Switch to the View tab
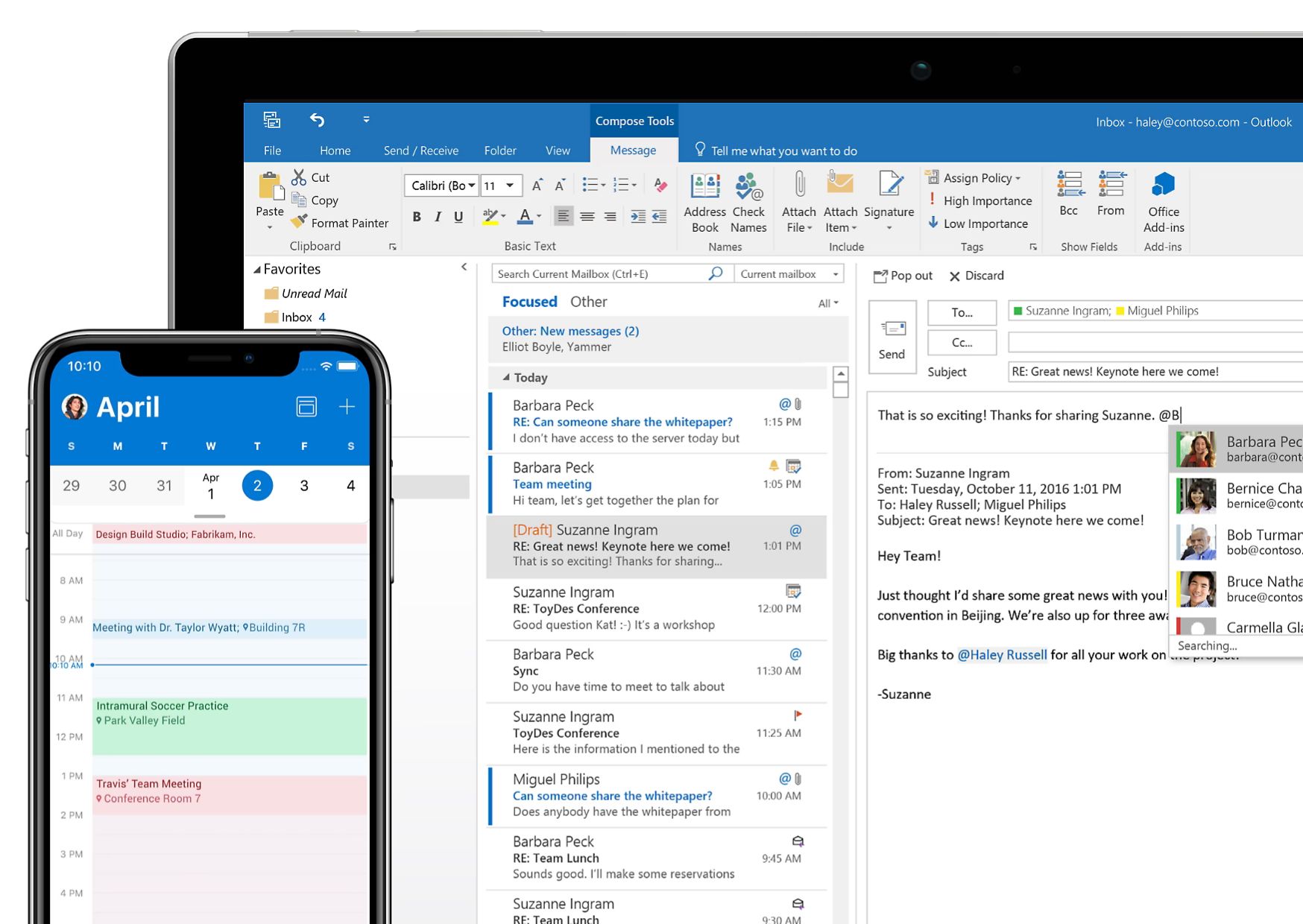 click(558, 151)
